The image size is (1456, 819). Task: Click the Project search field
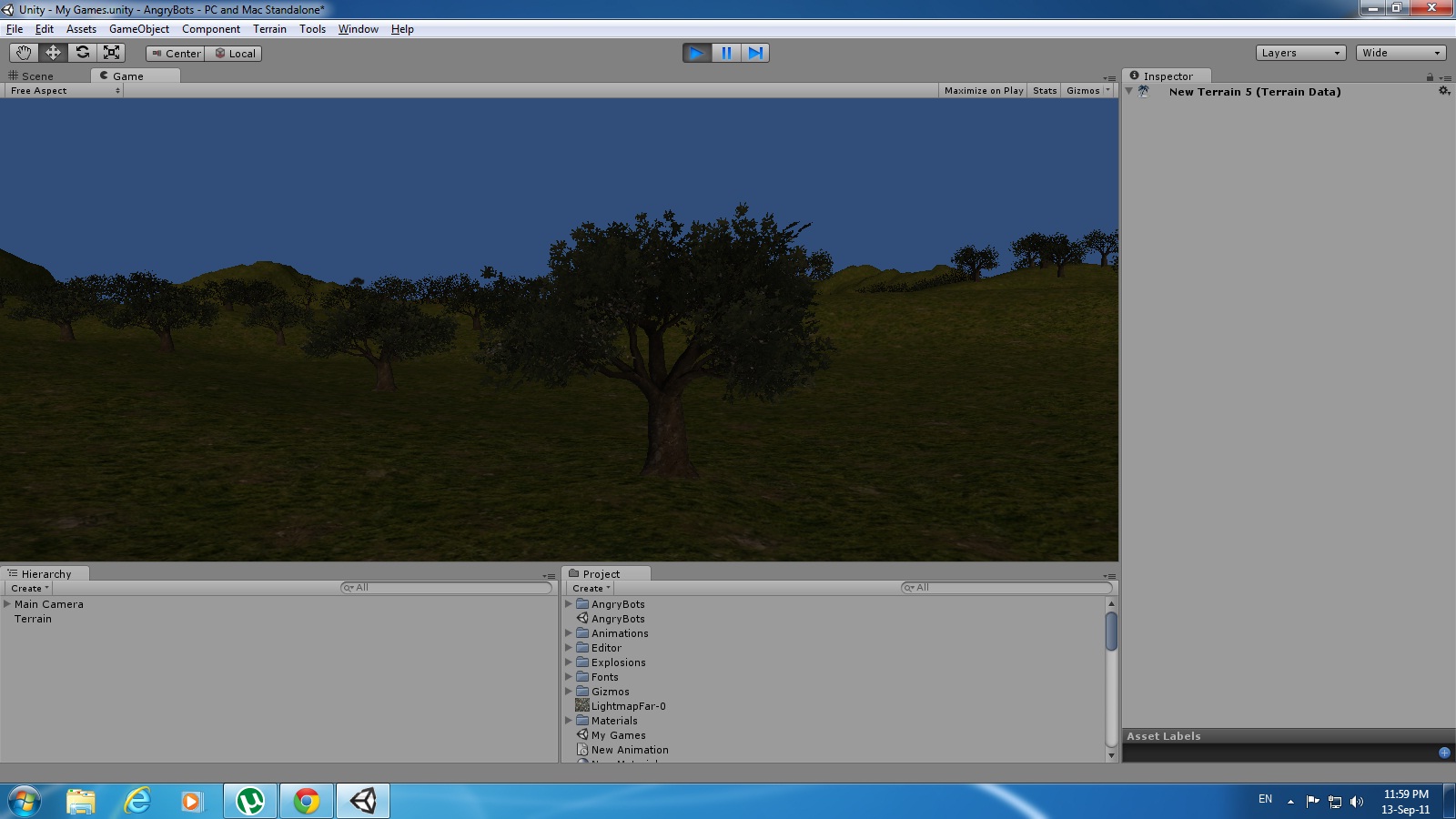pyautogui.click(x=1006, y=588)
